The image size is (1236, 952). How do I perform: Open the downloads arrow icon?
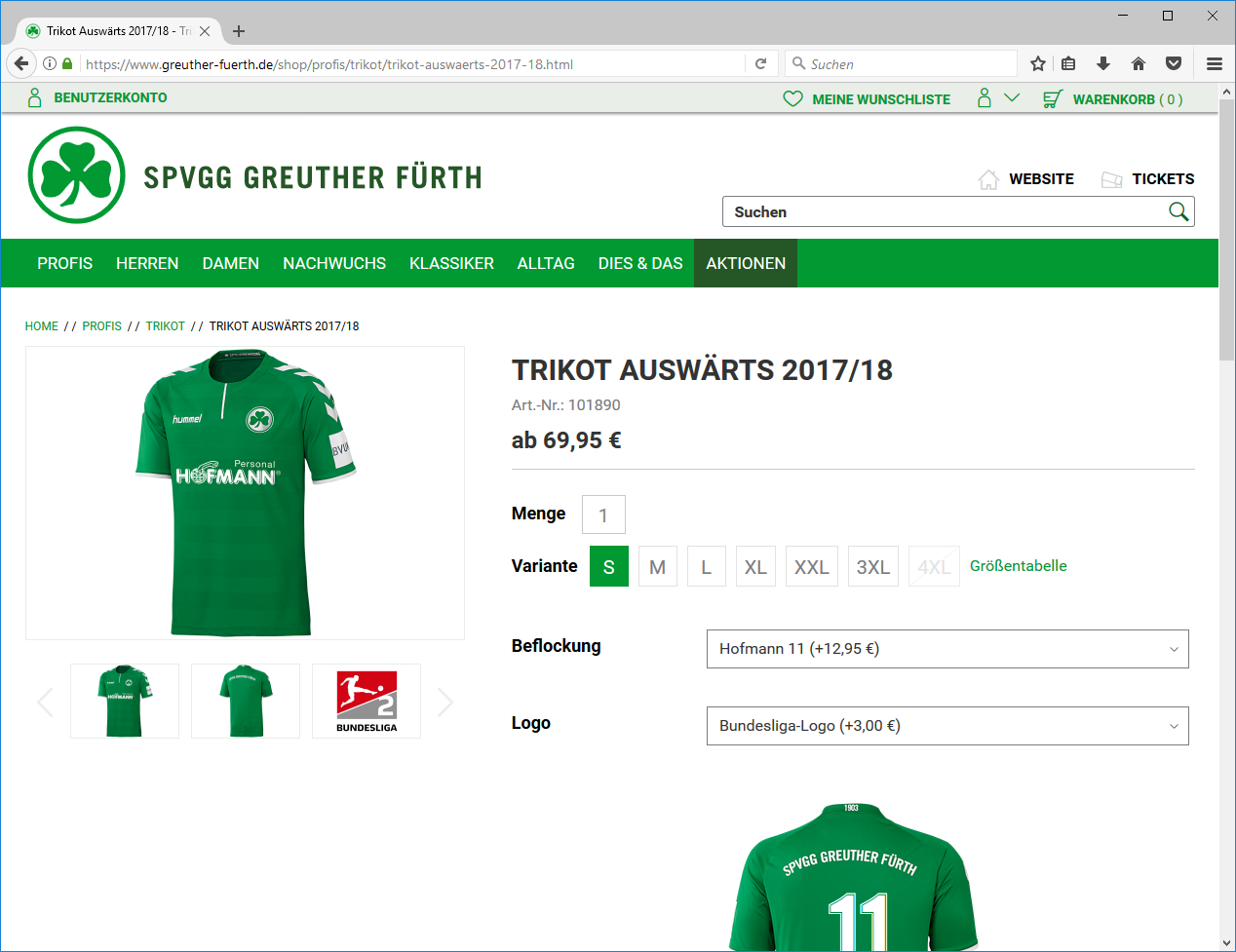point(1103,63)
